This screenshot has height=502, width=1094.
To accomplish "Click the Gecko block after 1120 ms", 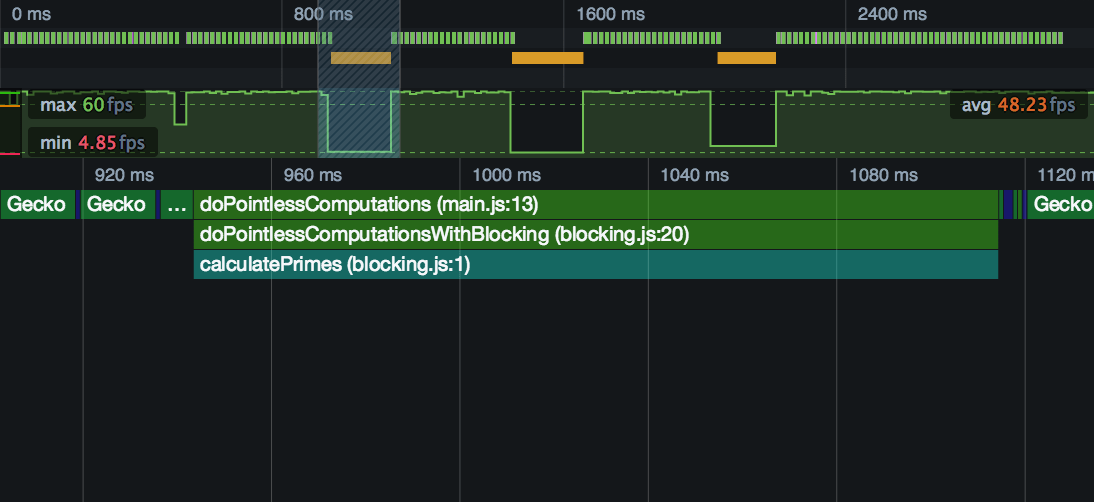I will click(1061, 205).
